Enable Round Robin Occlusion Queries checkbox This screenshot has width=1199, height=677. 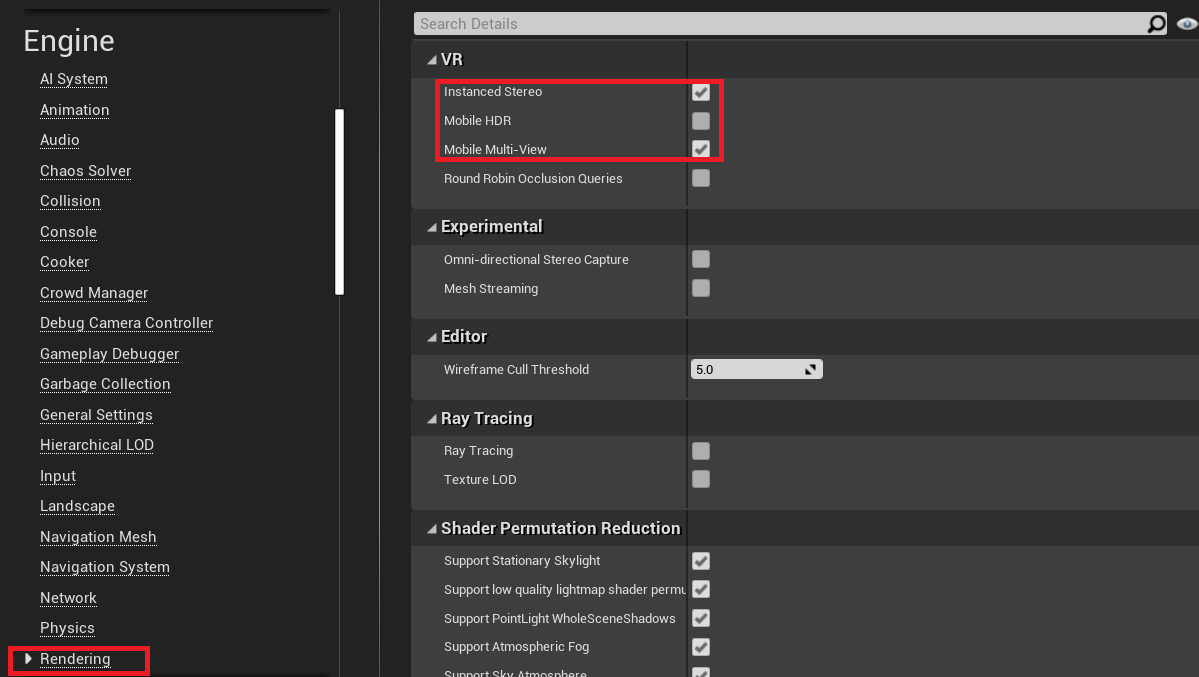coord(700,178)
